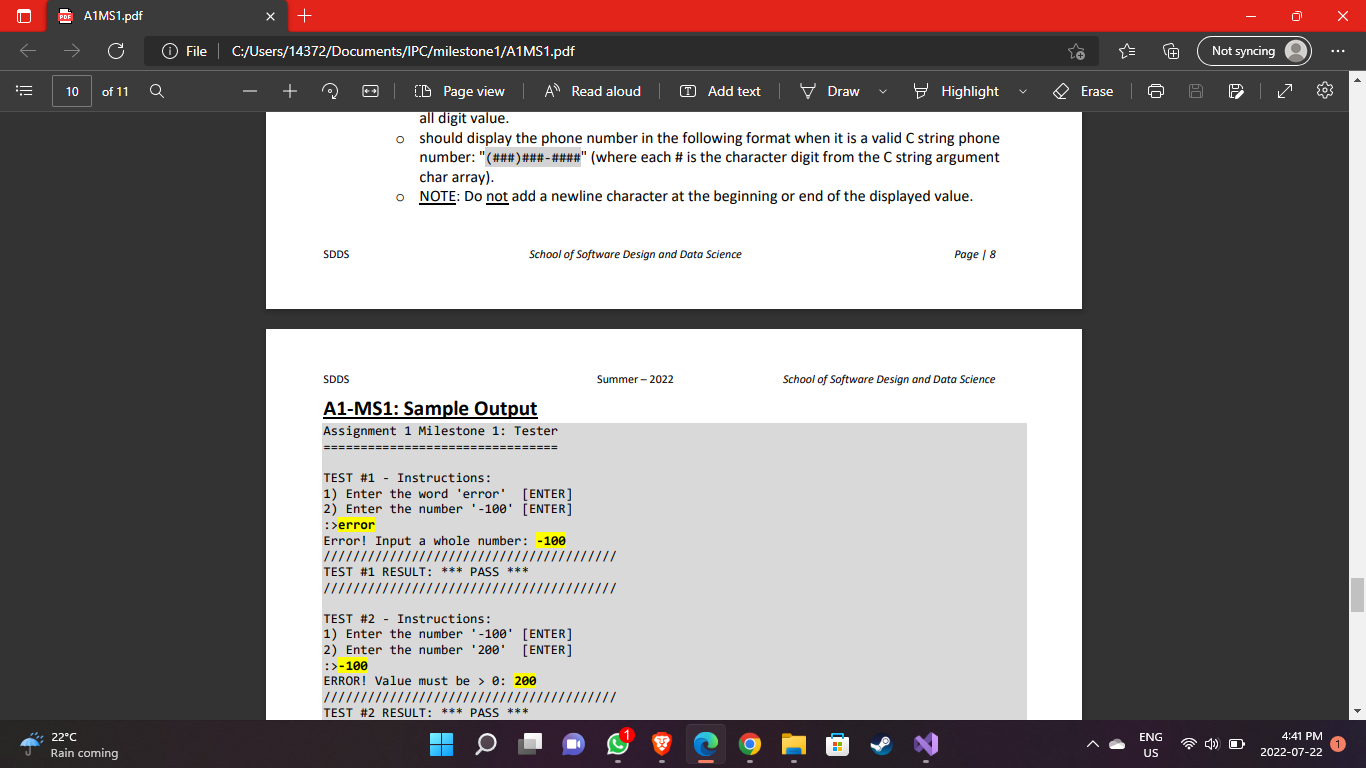Open Add text to insert text
Viewport: 1366px width, 768px height.
721,91
